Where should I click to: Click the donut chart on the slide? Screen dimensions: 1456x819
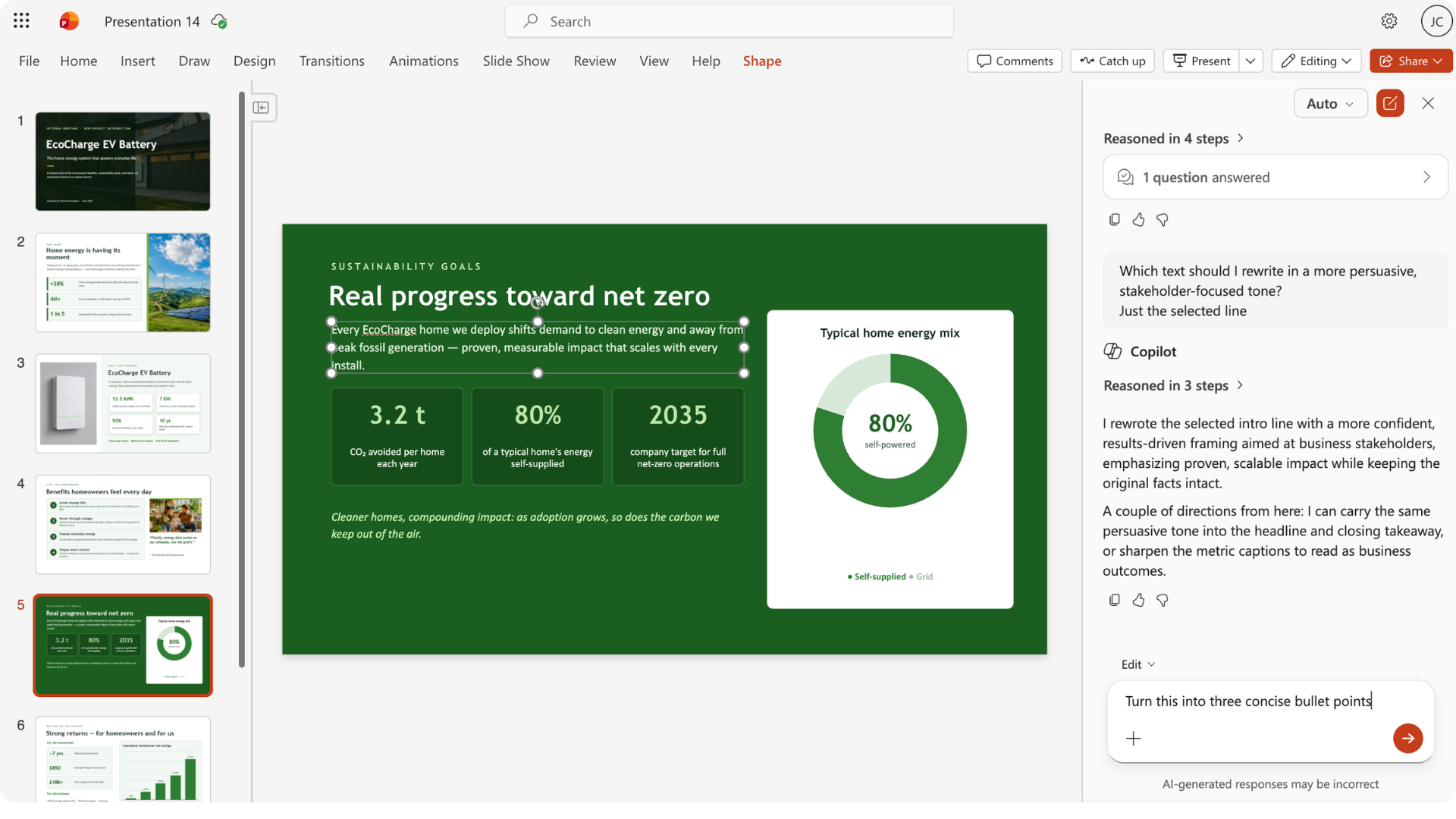890,431
